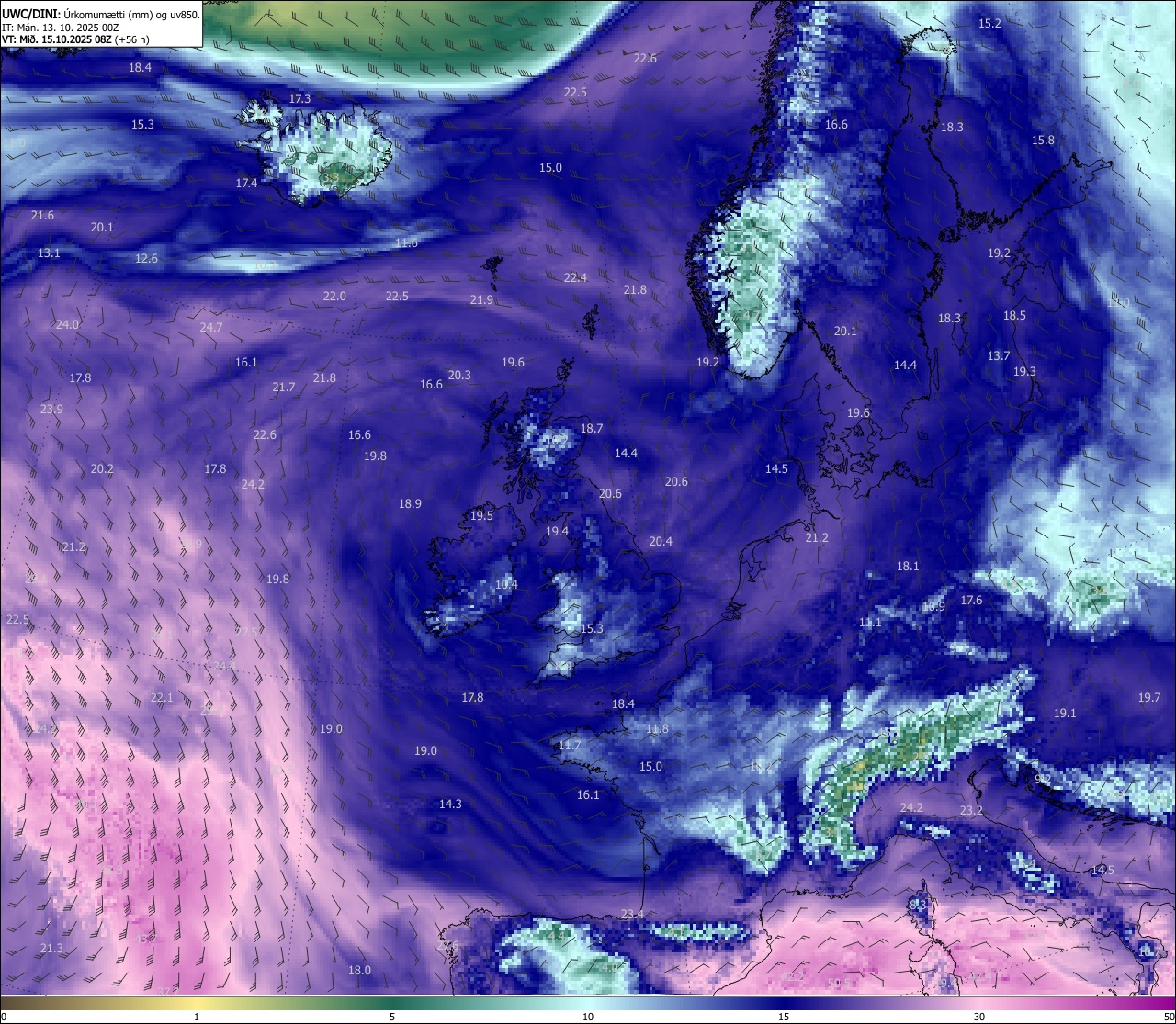Screen dimensions: 1176x1024
Task: Click the pink colour bar segment above tick 30
Action: coord(979,1002)
